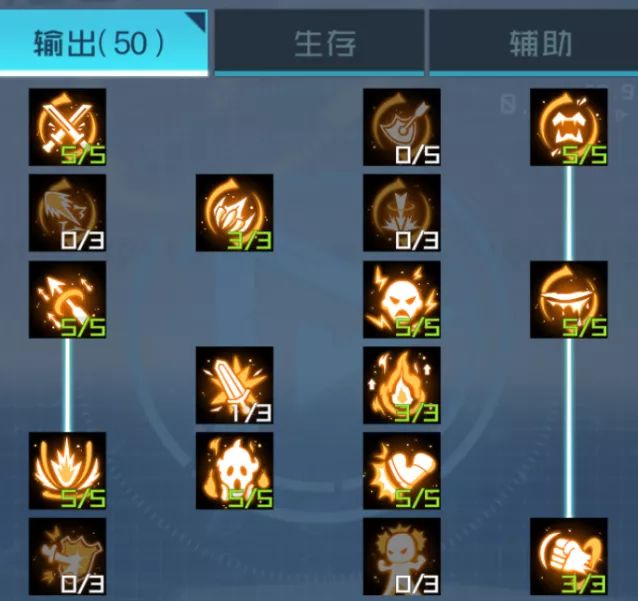Choose the arrows spreading talent 5/5

[68, 299]
